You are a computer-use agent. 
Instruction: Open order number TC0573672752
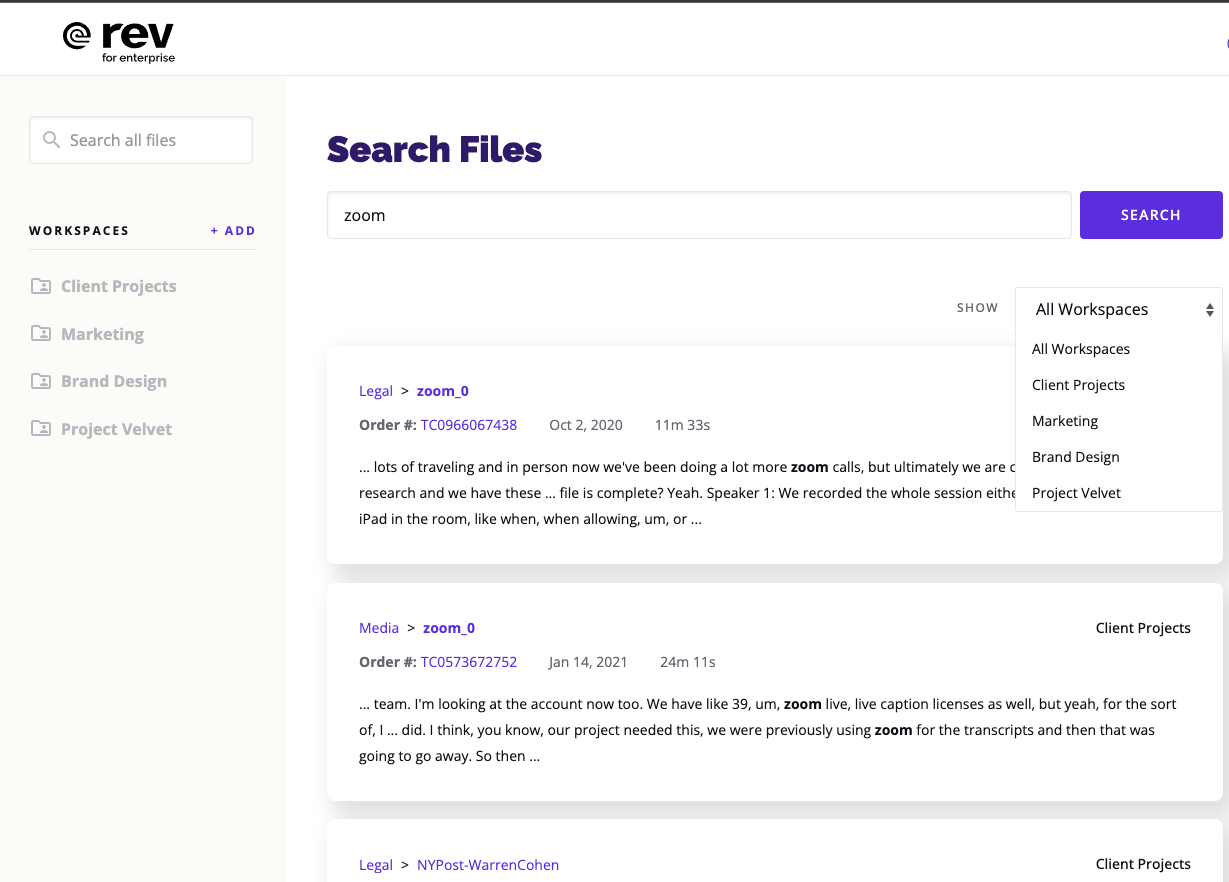tap(469, 662)
